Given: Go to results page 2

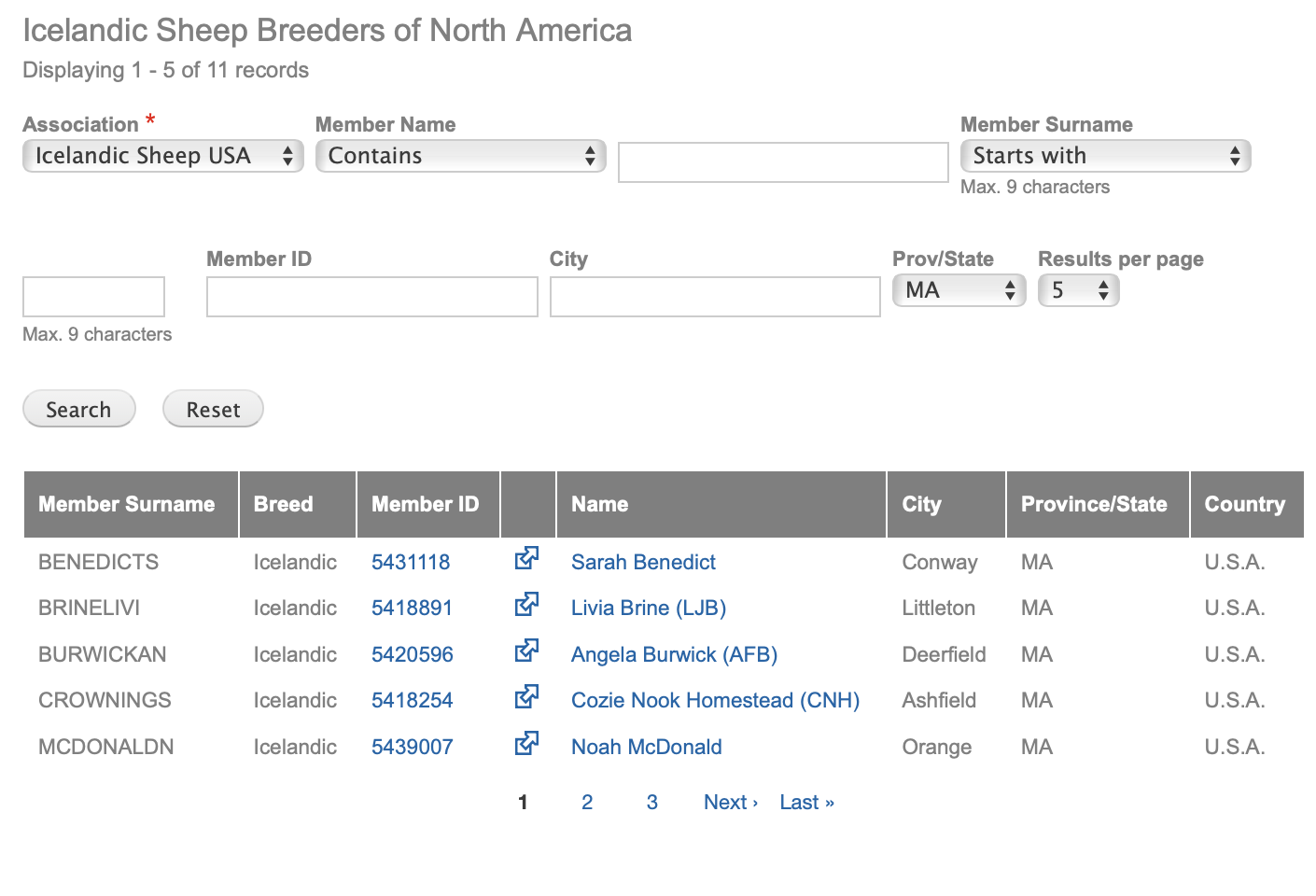Looking at the screenshot, I should click(x=587, y=802).
